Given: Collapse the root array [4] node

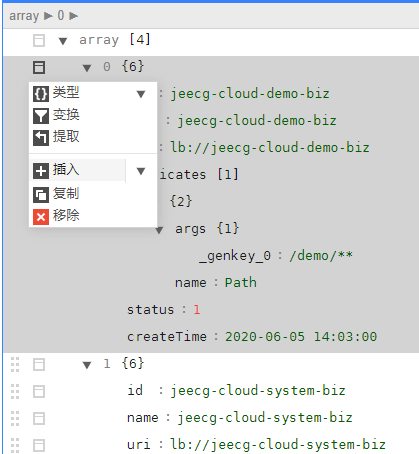Looking at the screenshot, I should [63, 41].
